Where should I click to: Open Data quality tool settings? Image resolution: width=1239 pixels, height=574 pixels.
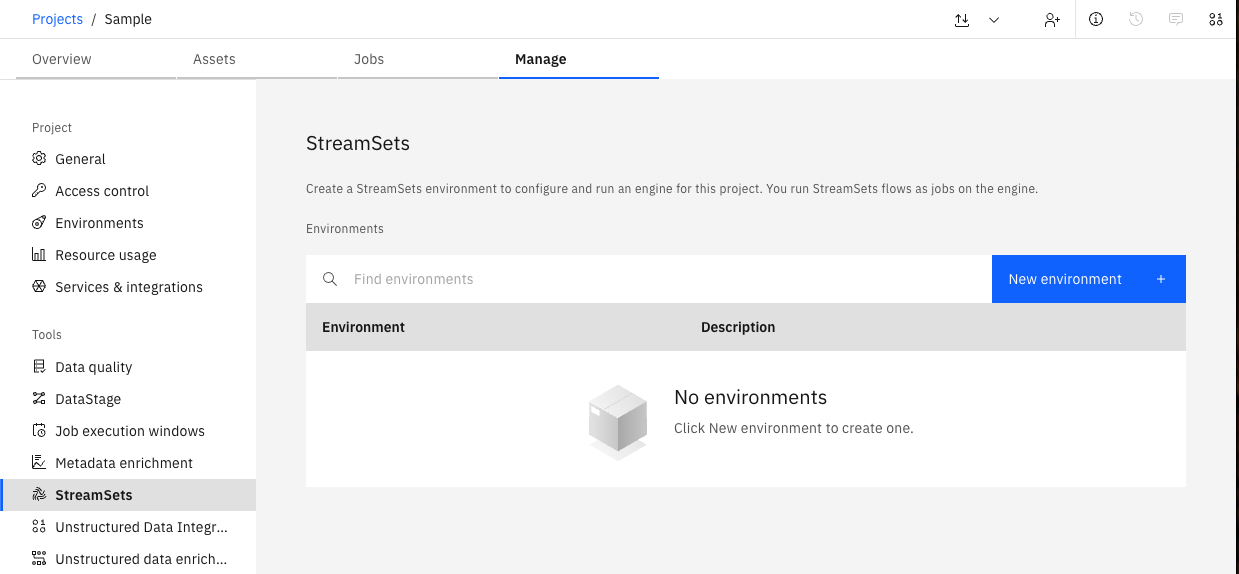(128, 367)
